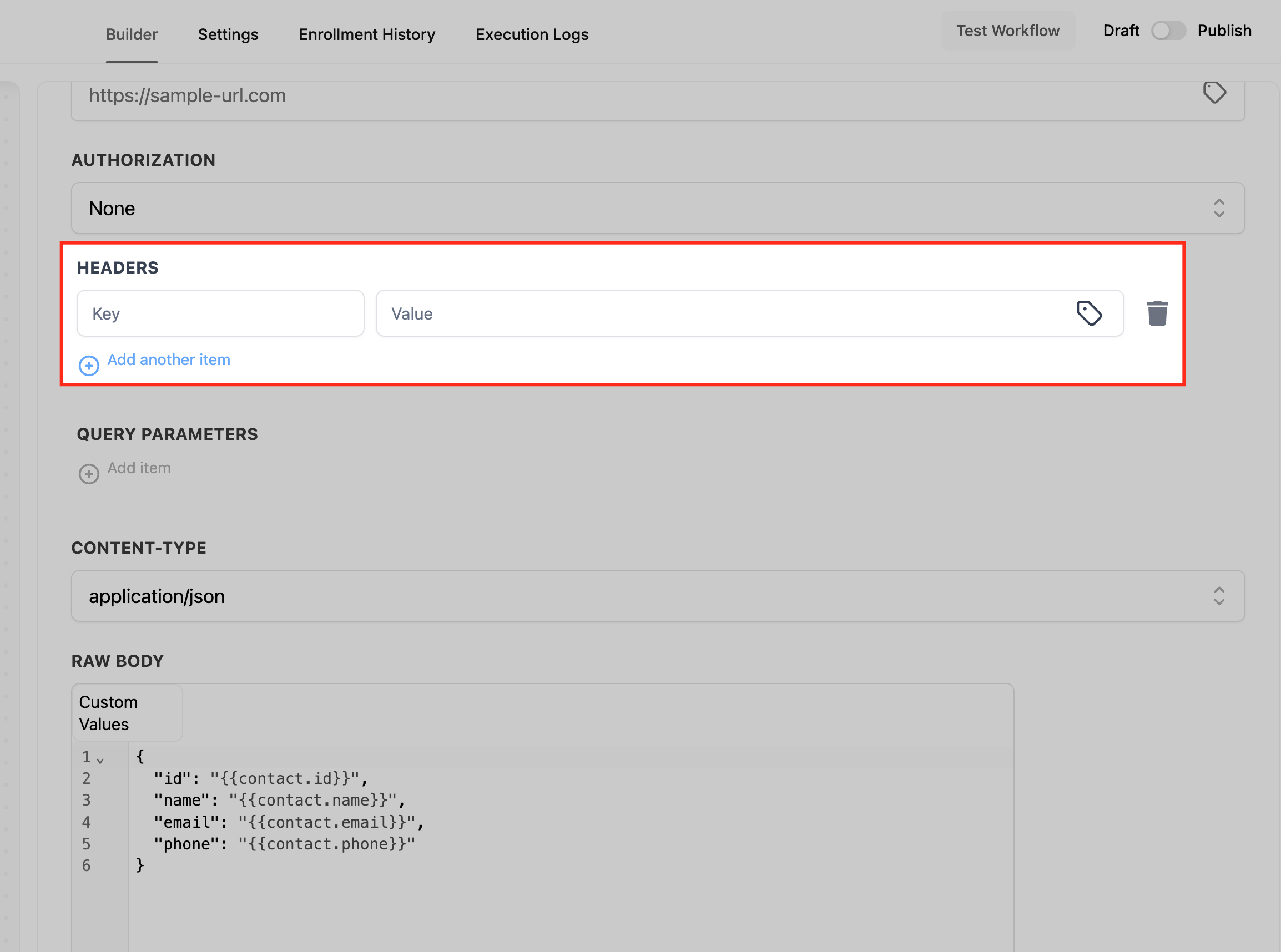Open the Authorization None dropdown
The width and height of the screenshot is (1281, 952).
657,208
